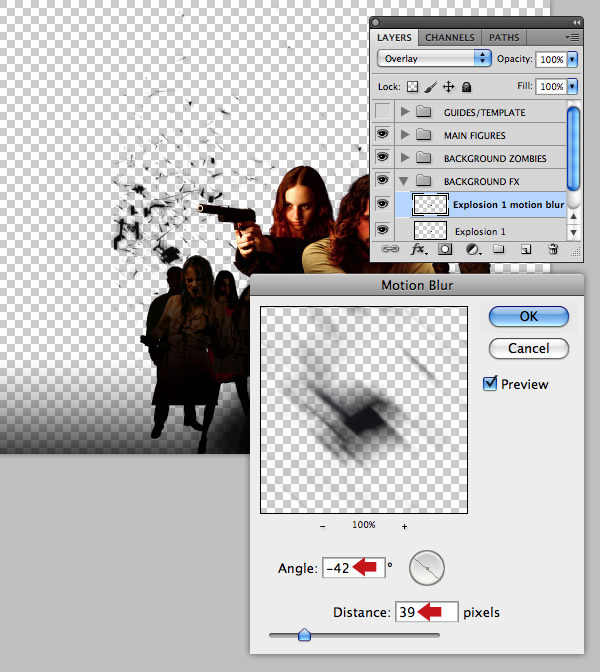Click the BACKGROUND ZOMBIES folder icon

423,158
